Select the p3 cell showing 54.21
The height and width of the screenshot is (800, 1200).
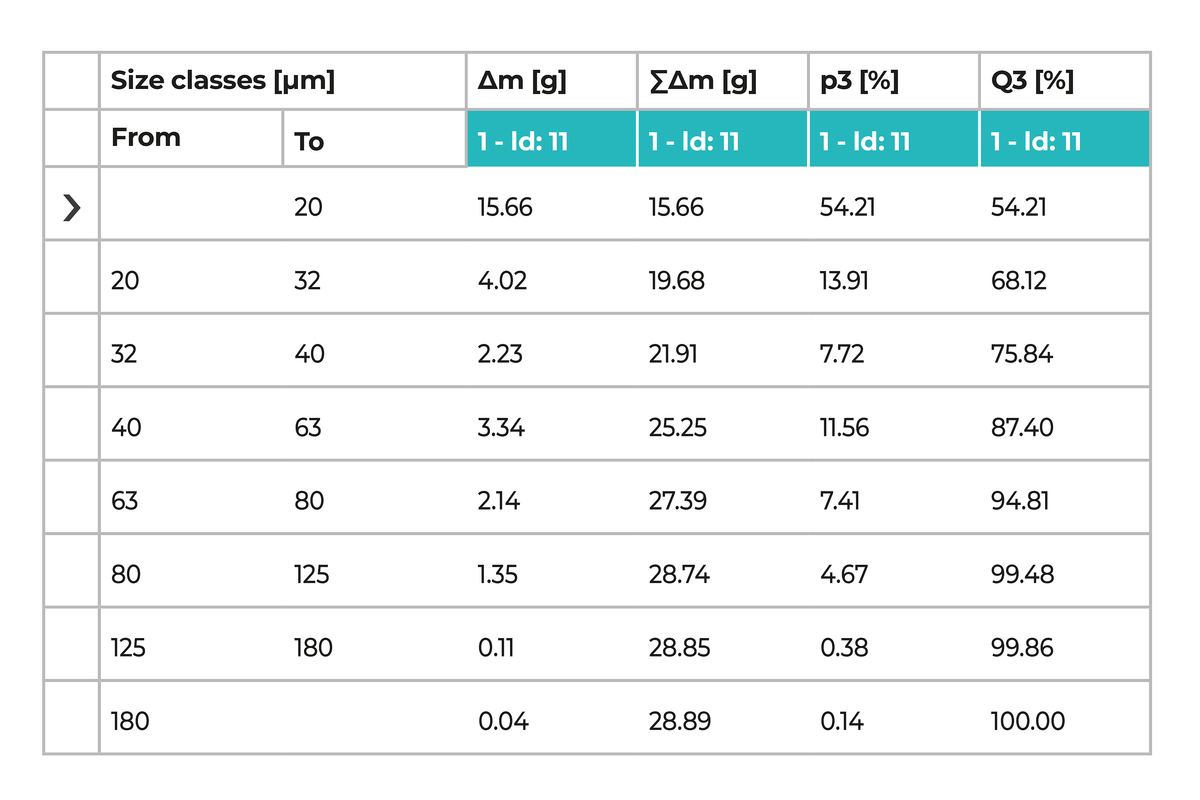coord(846,207)
